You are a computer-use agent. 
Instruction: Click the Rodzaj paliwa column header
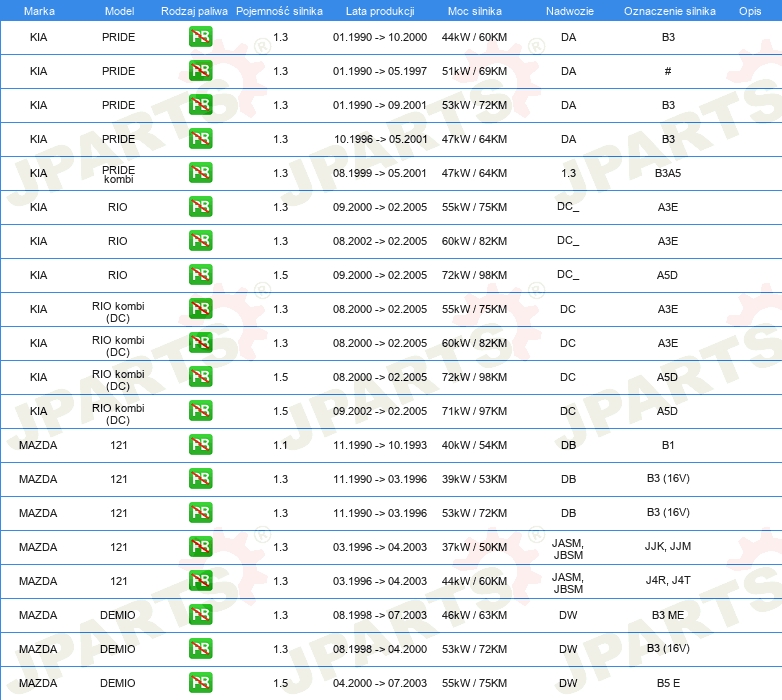194,11
